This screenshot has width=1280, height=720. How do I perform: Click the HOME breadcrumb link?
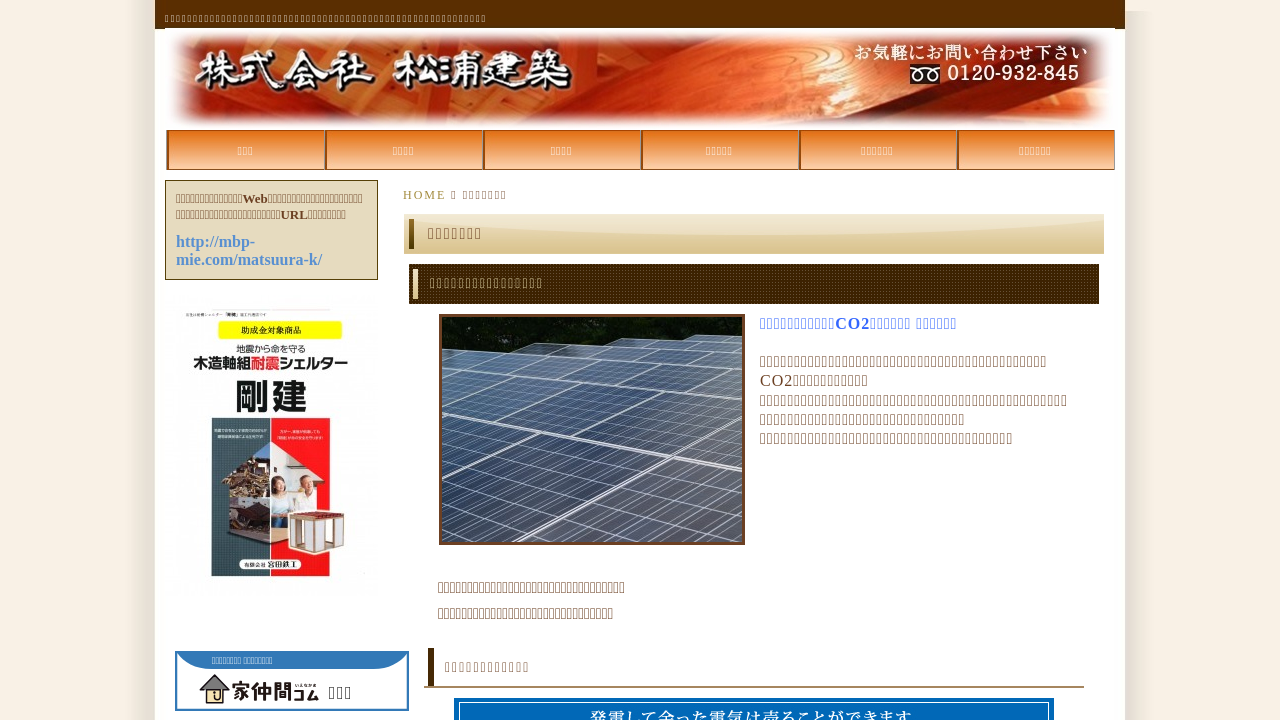coord(424,195)
